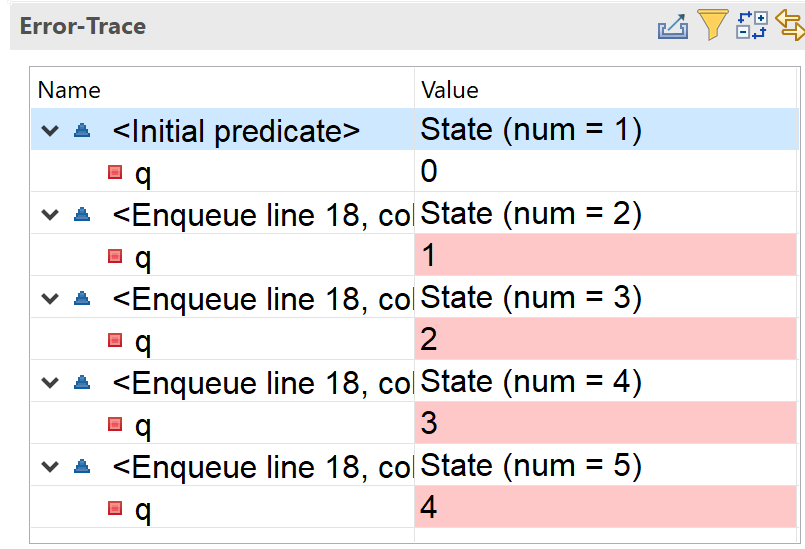Click the Name column header
The height and width of the screenshot is (549, 805).
coord(70,90)
